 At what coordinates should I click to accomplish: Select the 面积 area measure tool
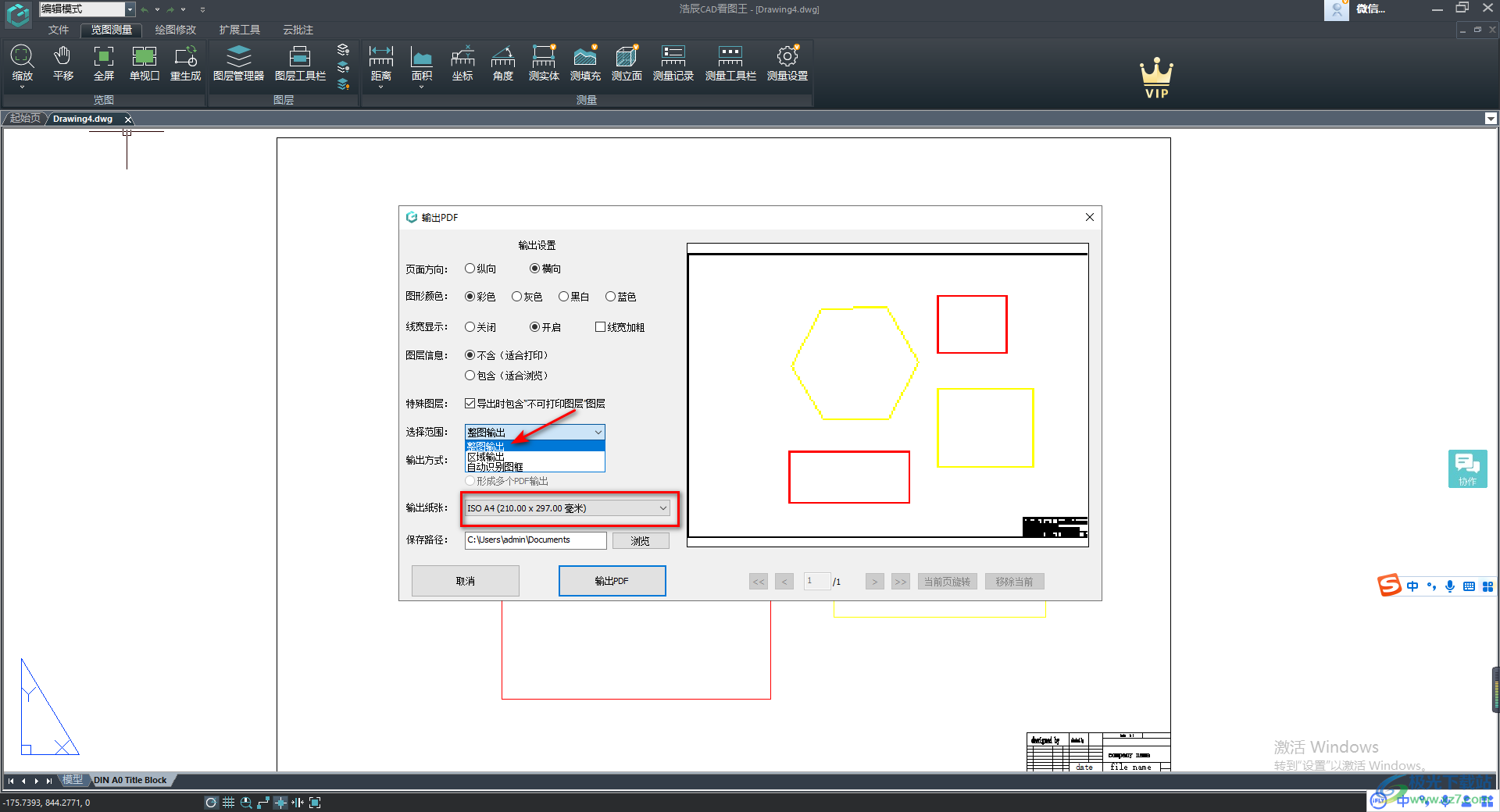422,62
